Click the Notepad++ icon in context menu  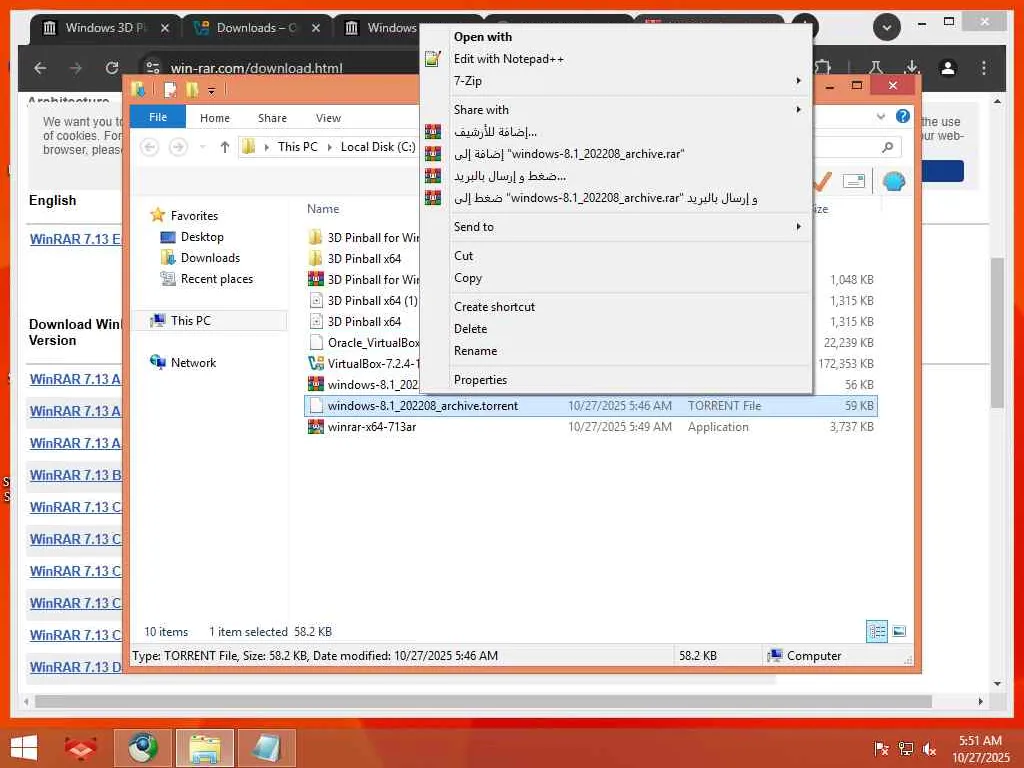432,59
